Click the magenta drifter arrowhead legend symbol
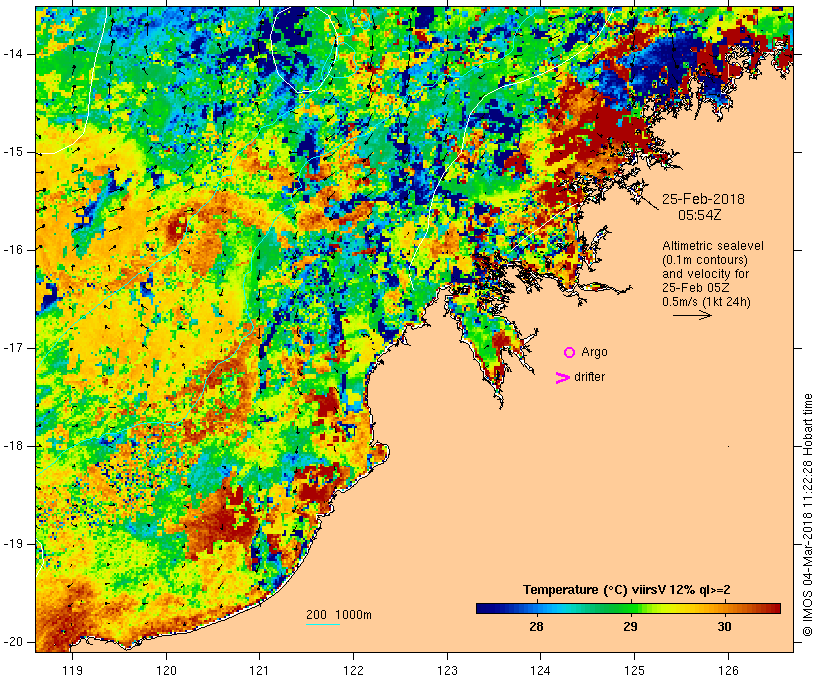820x680 pixels. 563,378
